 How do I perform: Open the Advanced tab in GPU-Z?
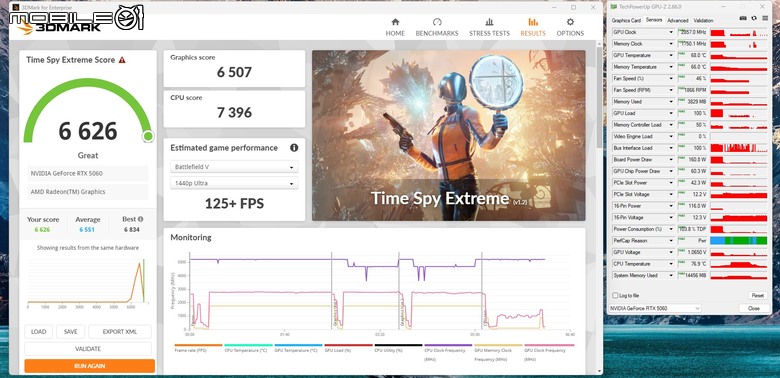click(x=678, y=20)
